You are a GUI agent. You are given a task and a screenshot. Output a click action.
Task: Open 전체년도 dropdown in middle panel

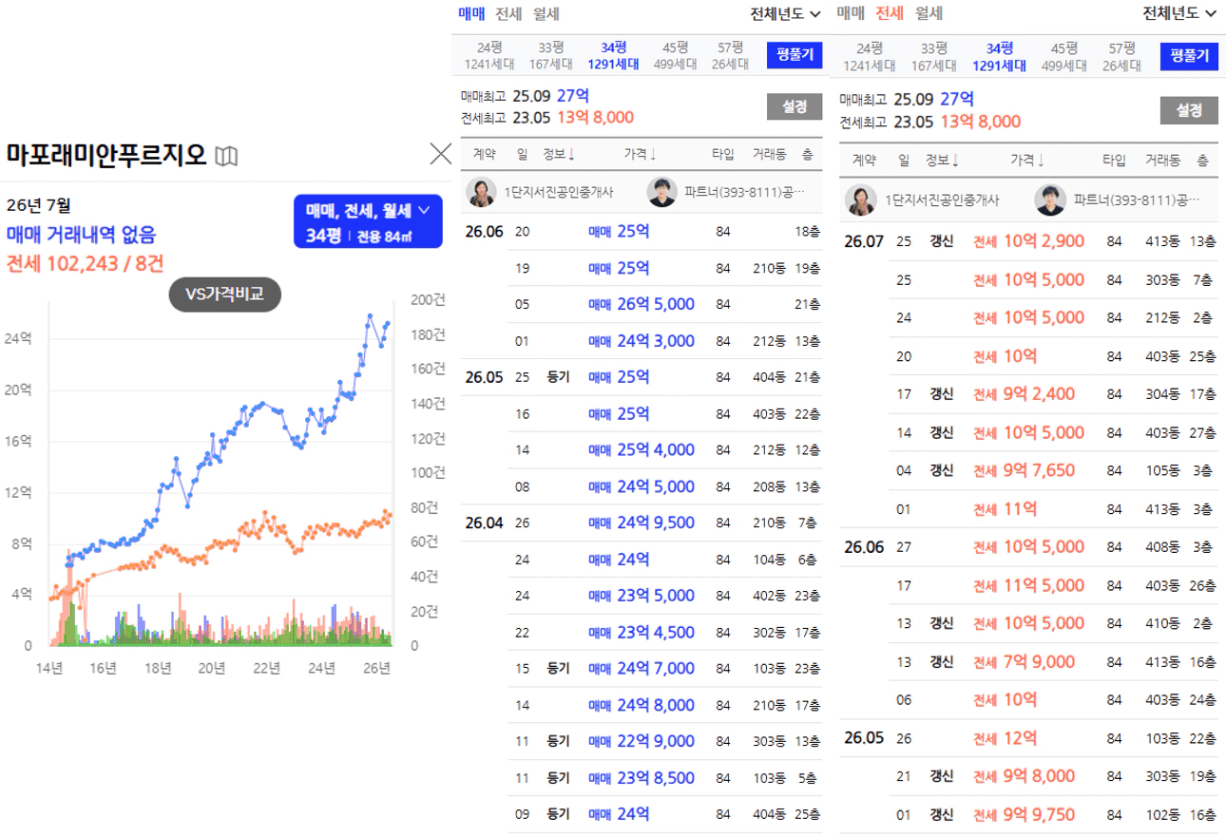click(x=785, y=14)
